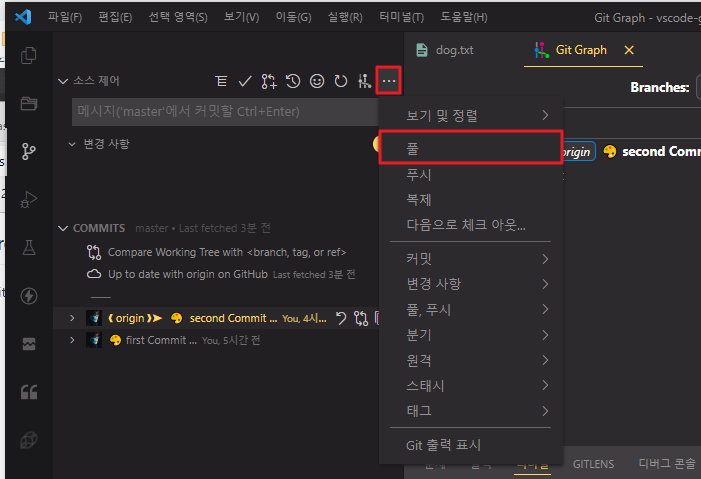Expand 태그 submenu

click(x=471, y=411)
